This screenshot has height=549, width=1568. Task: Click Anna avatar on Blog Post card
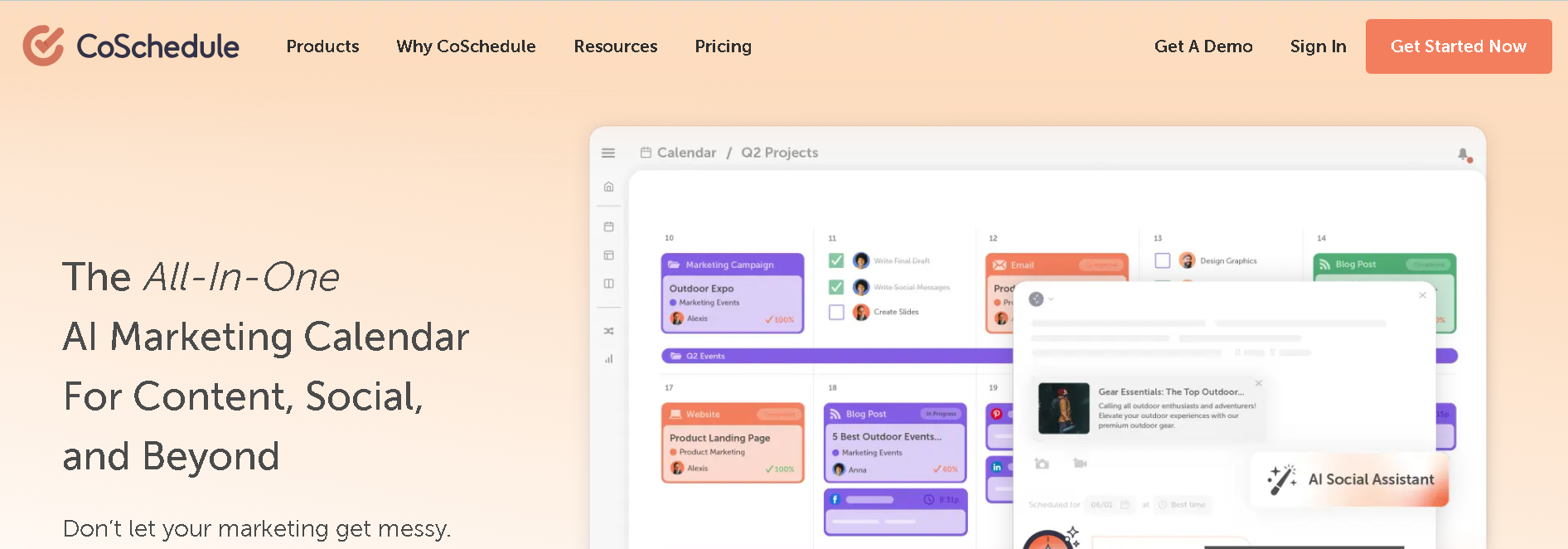pos(839,469)
